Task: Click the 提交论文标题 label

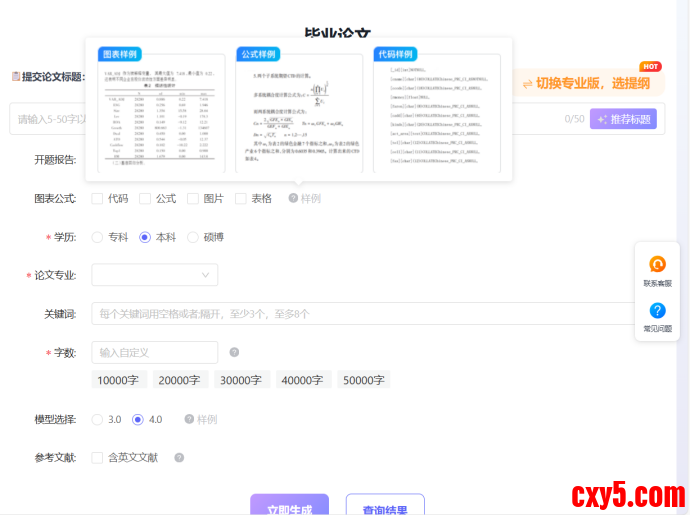Action: click(x=53, y=77)
